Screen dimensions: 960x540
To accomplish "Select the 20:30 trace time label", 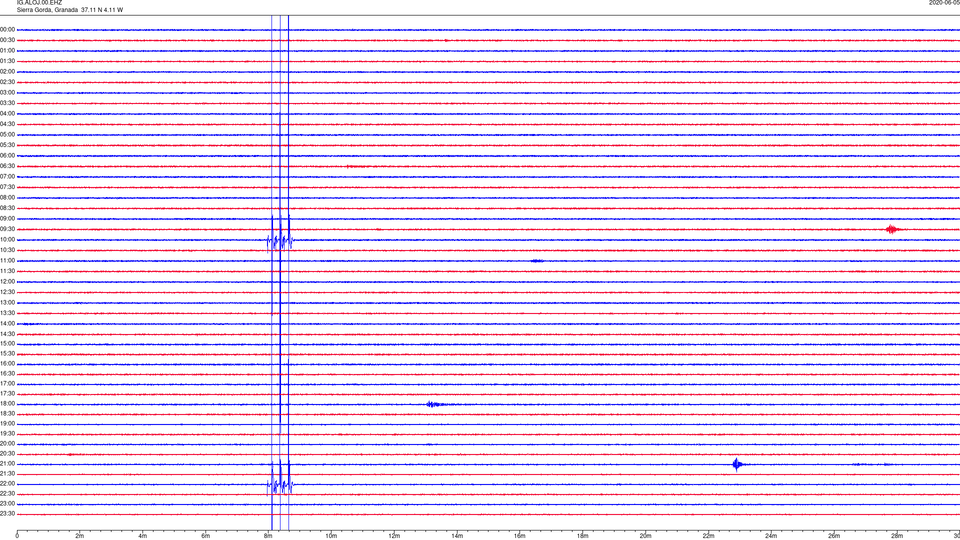I will click(x=7, y=454).
